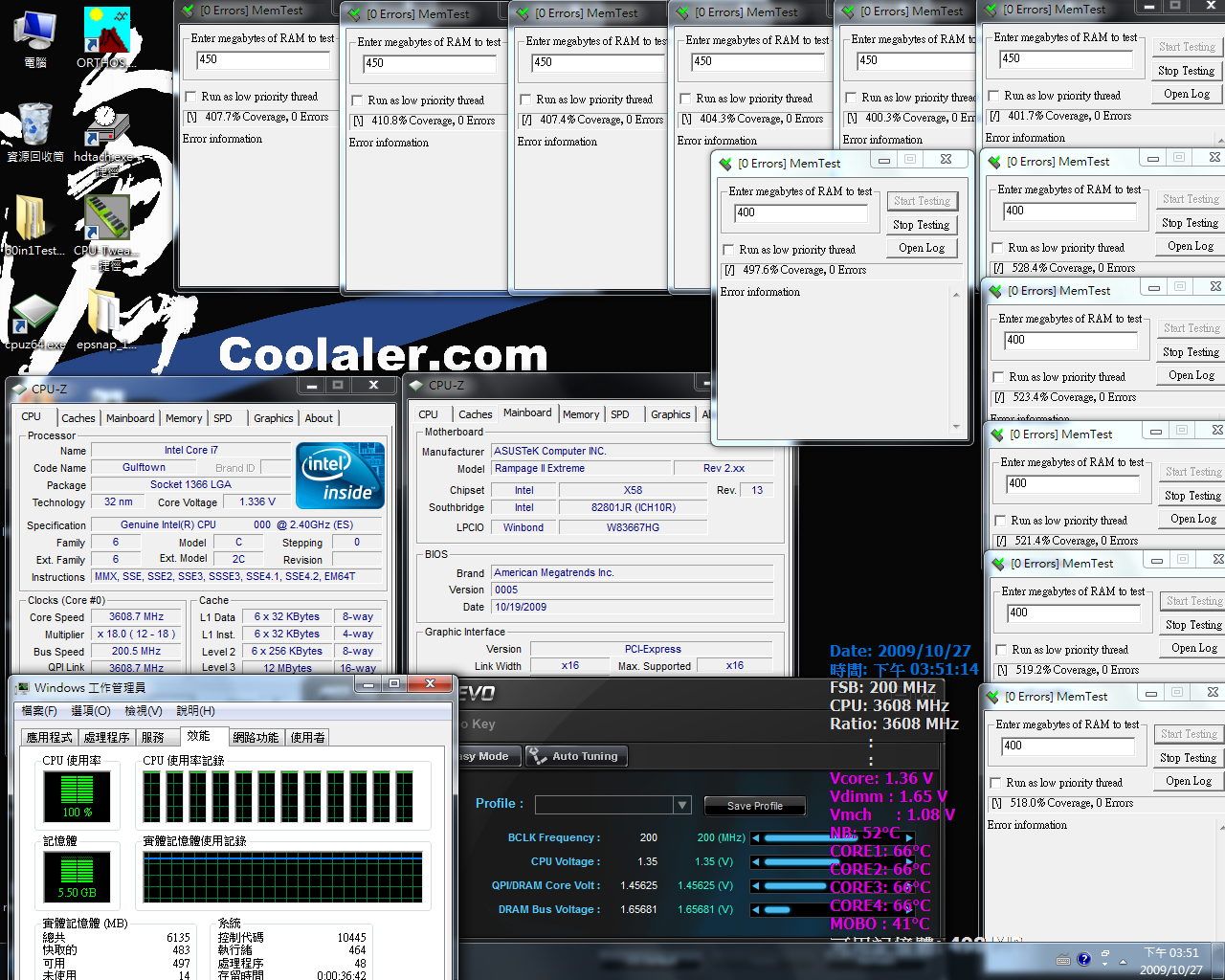This screenshot has height=980, width=1225.
Task: Click the x 18.0 ( 12 - 18 ) multiplier value
Action: coord(137,635)
